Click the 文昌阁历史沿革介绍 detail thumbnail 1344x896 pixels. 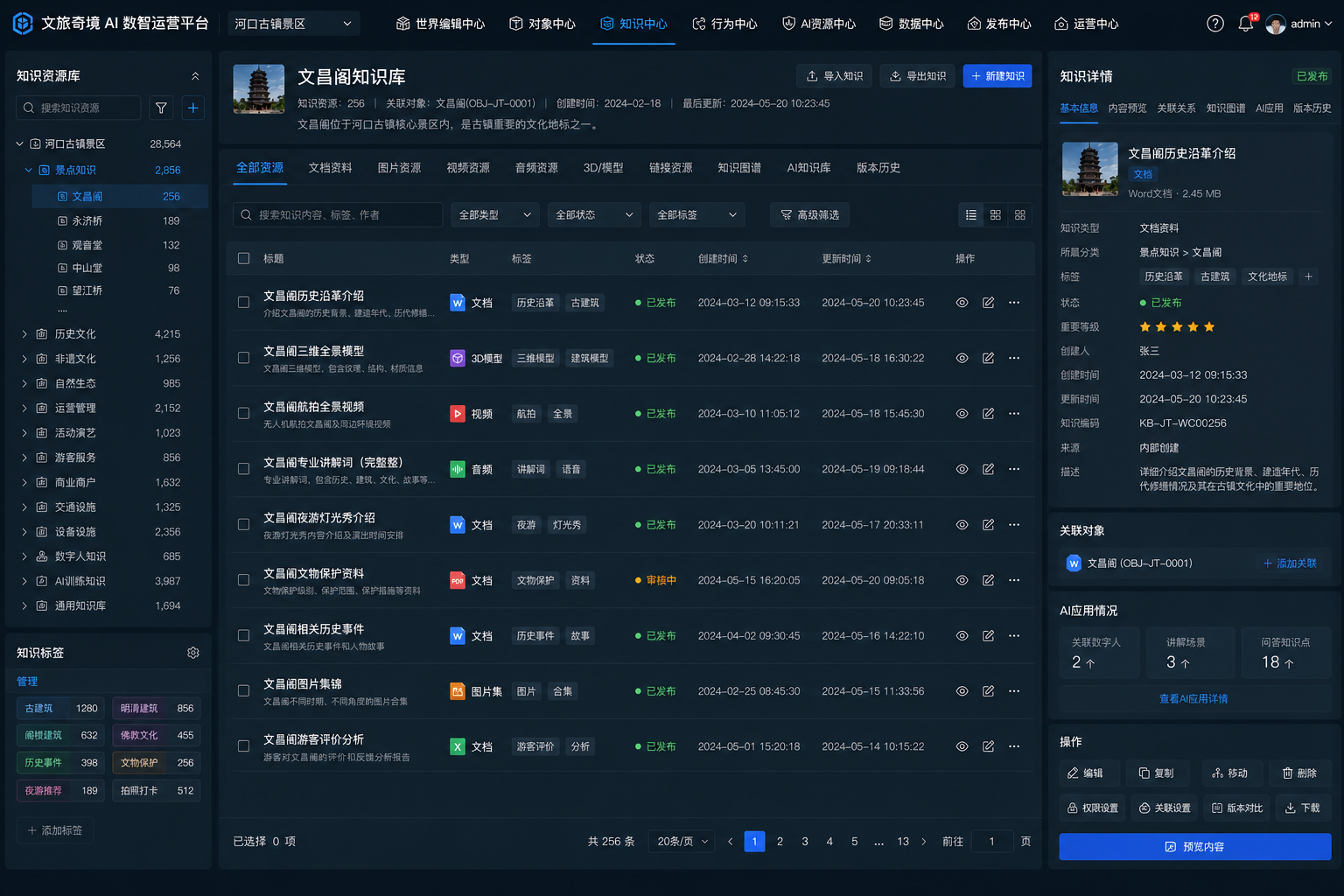click(x=1089, y=169)
